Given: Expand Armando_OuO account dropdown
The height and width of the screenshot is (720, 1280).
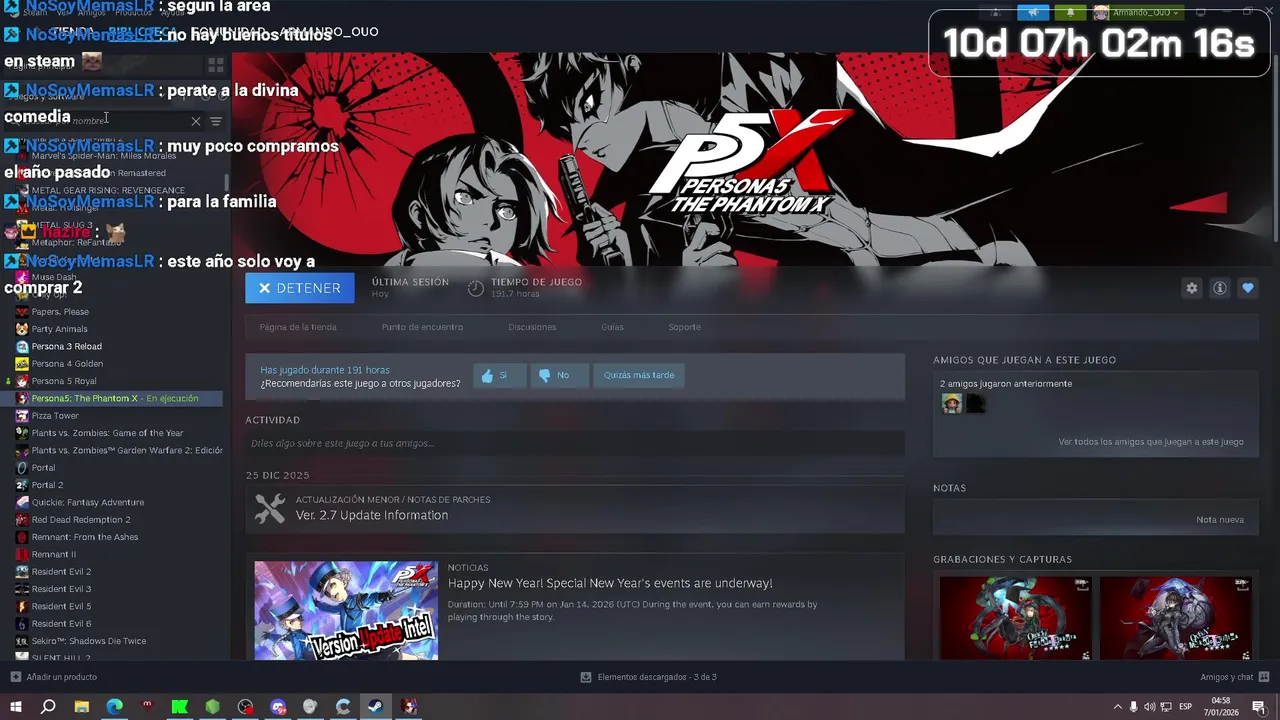Looking at the screenshot, I should (x=1137, y=12).
